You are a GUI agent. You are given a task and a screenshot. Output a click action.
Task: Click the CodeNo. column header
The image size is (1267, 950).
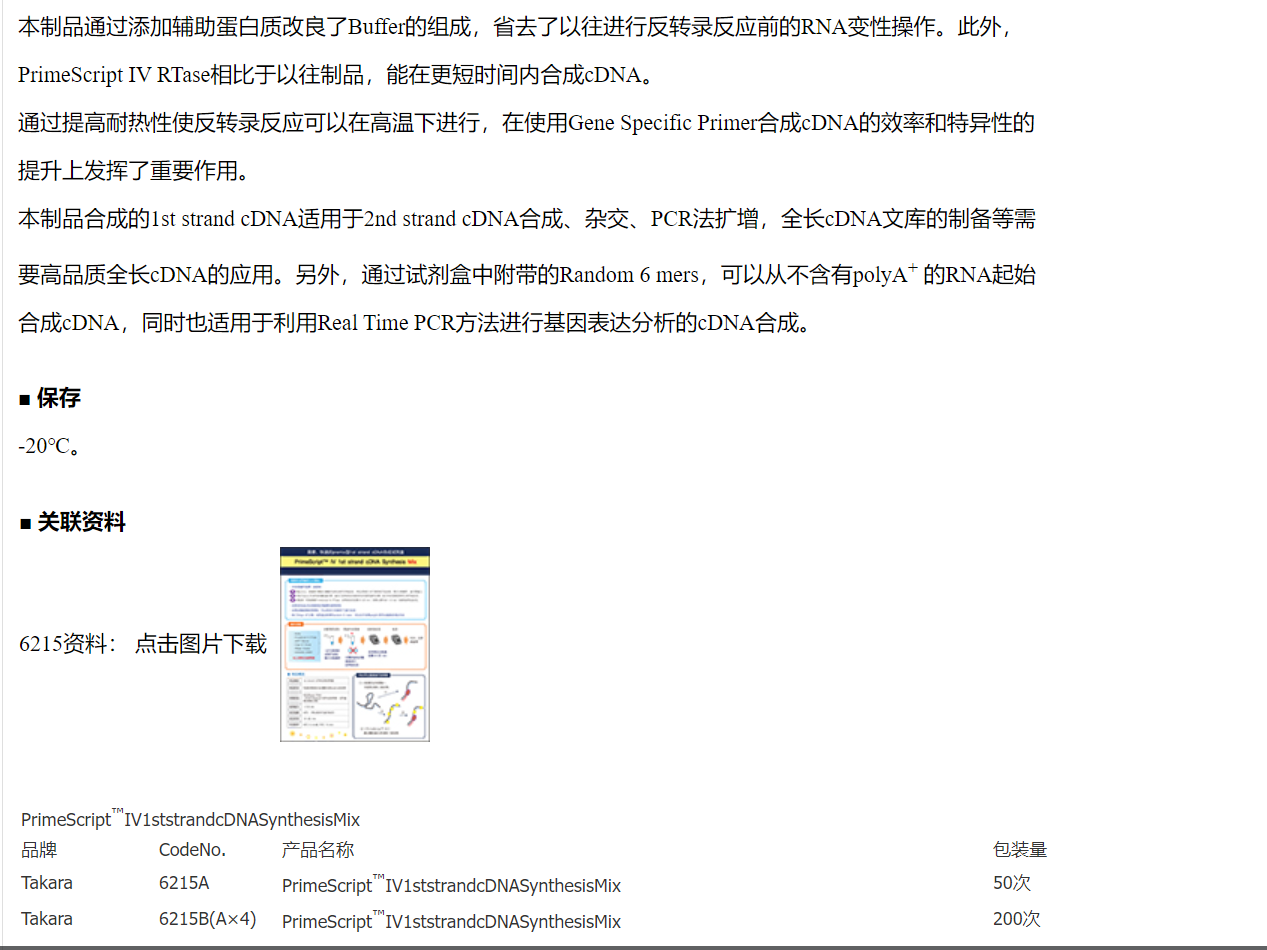193,850
